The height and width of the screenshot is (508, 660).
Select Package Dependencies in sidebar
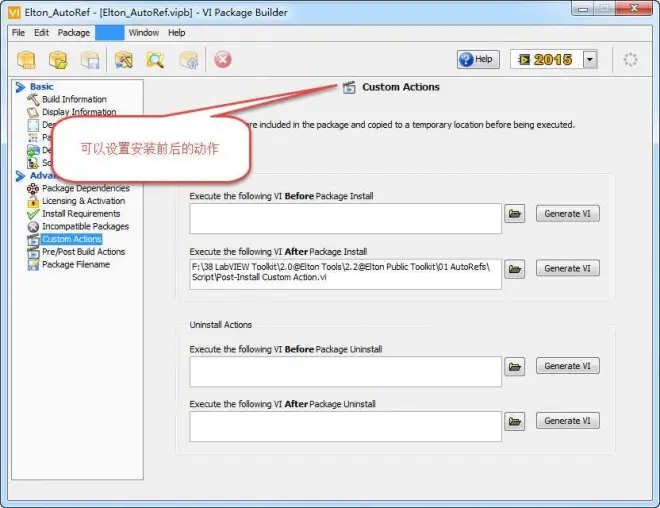click(x=85, y=188)
